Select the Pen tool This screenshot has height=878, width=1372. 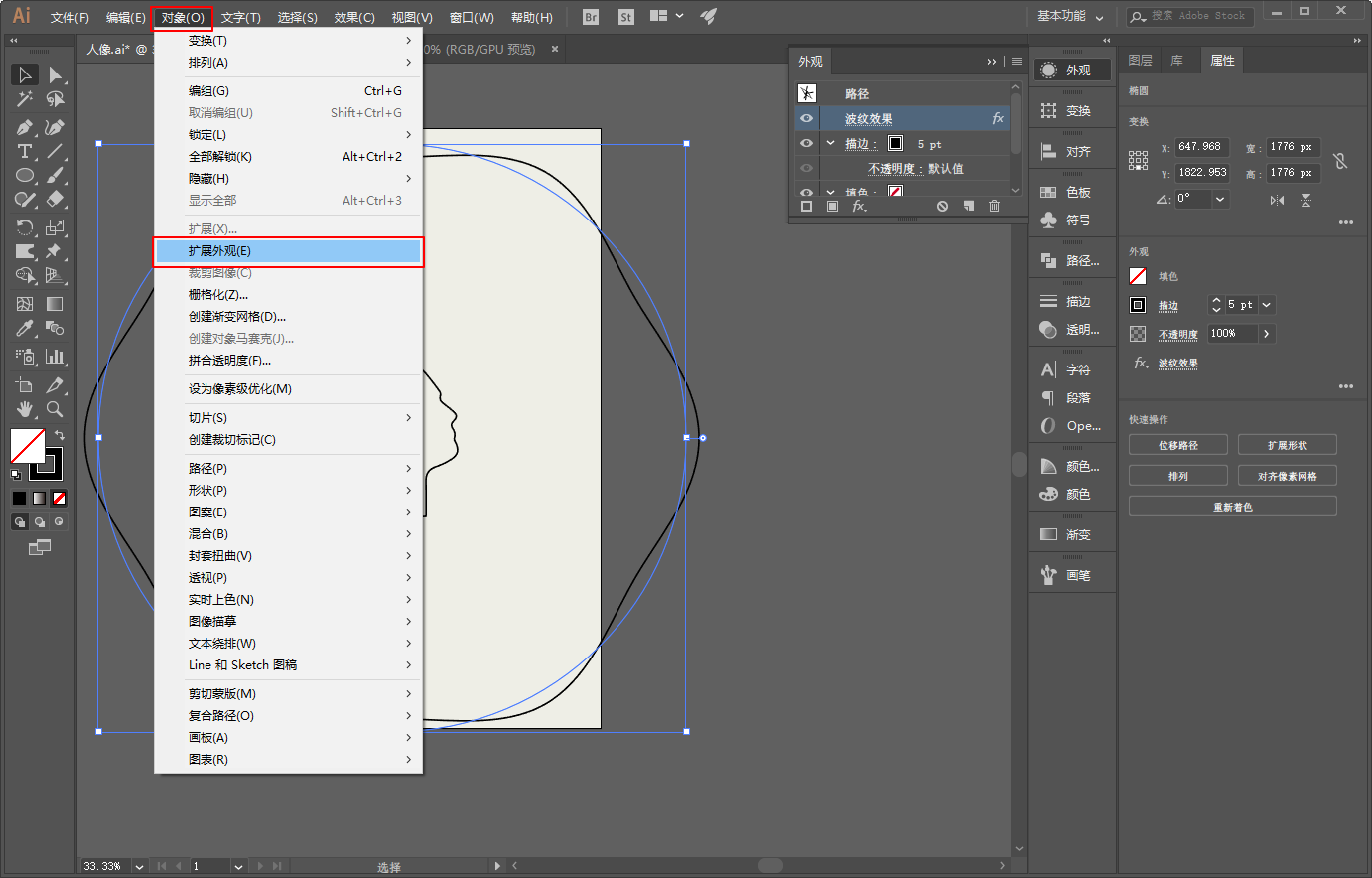(x=25, y=127)
